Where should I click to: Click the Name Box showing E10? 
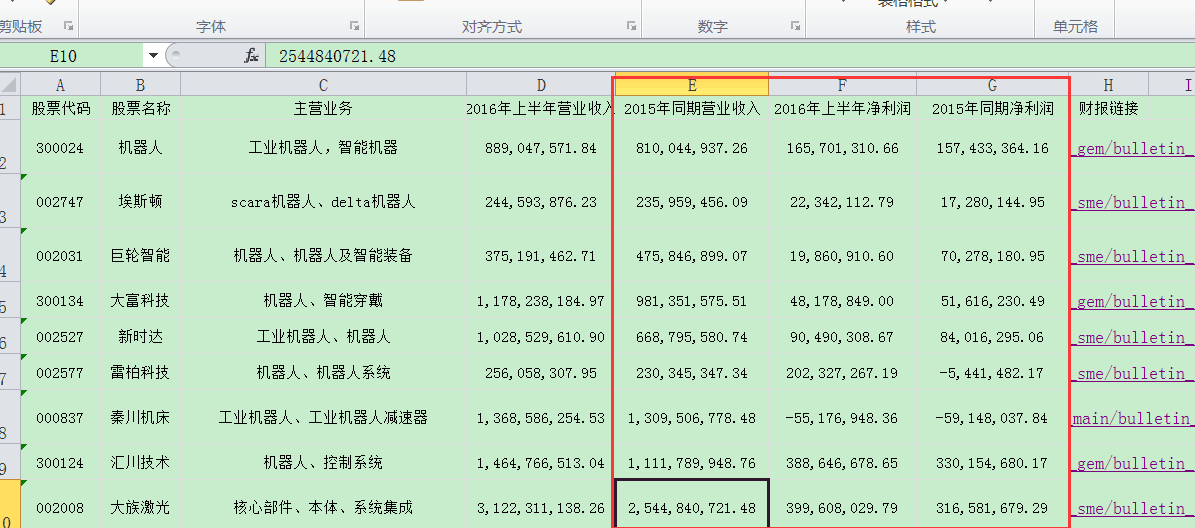click(73, 56)
